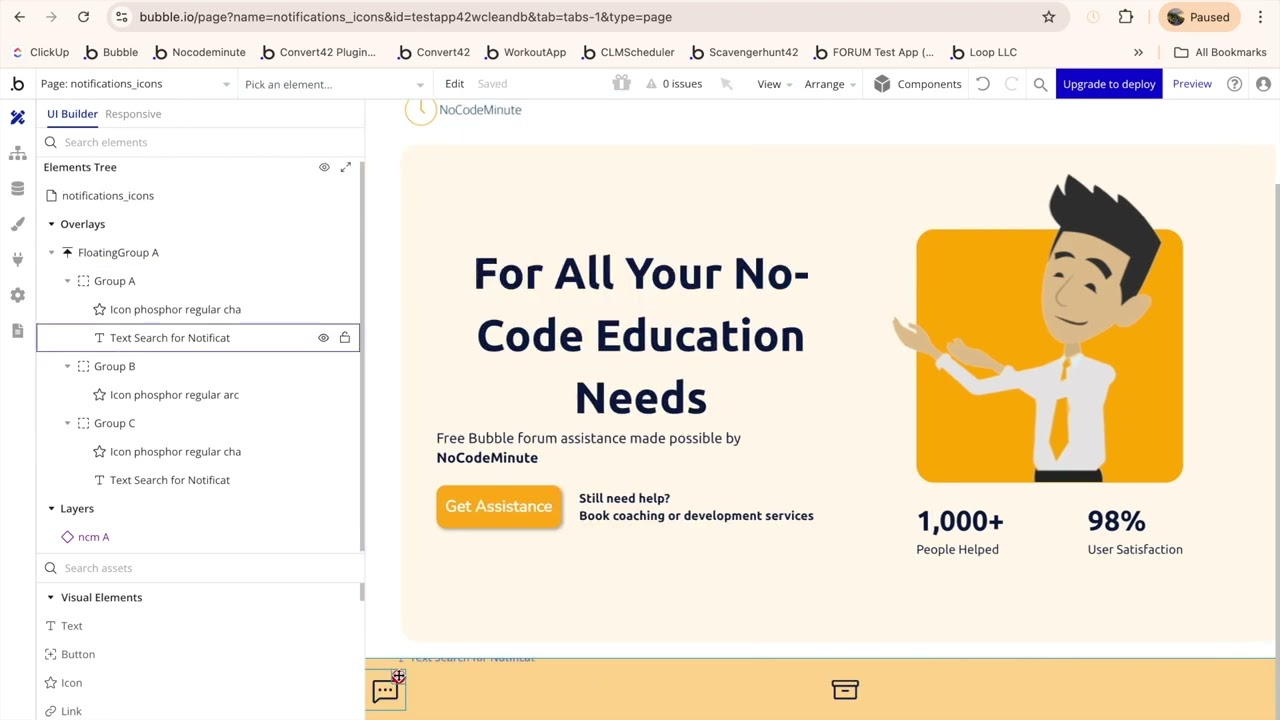This screenshot has height=720, width=1280.
Task: Collapse Group C in tree
Action: [x=67, y=423]
